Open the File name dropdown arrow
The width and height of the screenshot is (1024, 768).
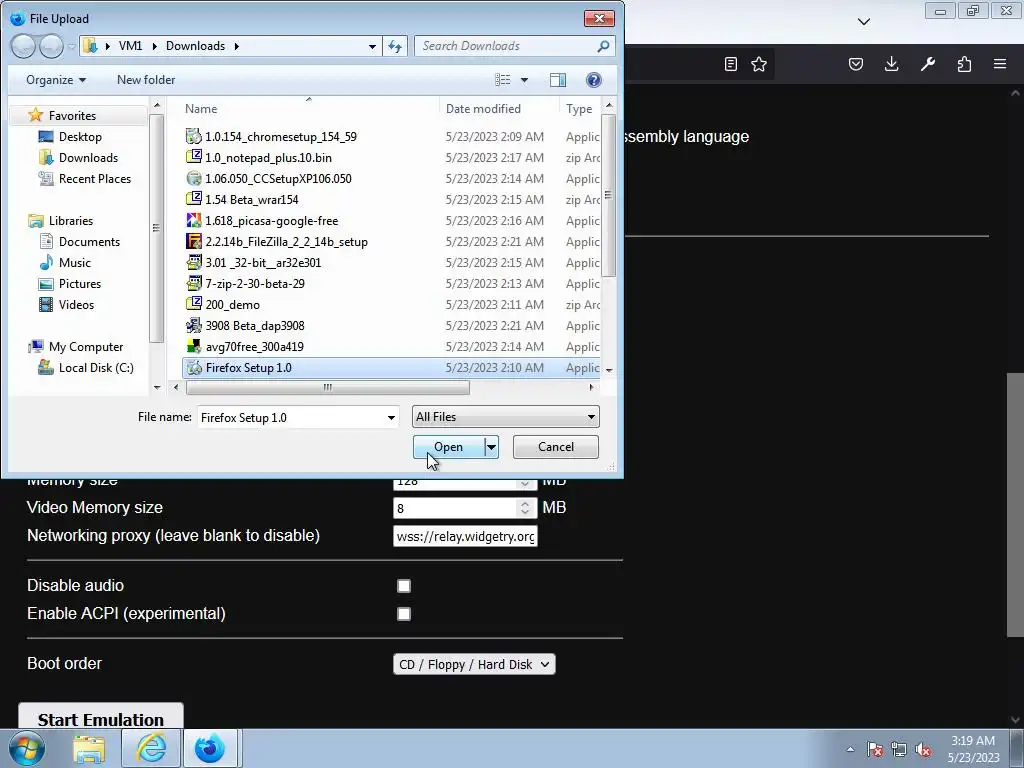(x=391, y=417)
